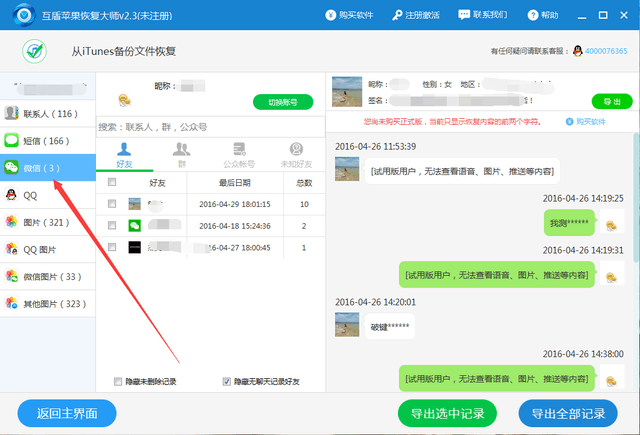Image resolution: width=640 pixels, height=435 pixels.
Task: Click the black avatar in friend list
Action: pyautogui.click(x=134, y=247)
